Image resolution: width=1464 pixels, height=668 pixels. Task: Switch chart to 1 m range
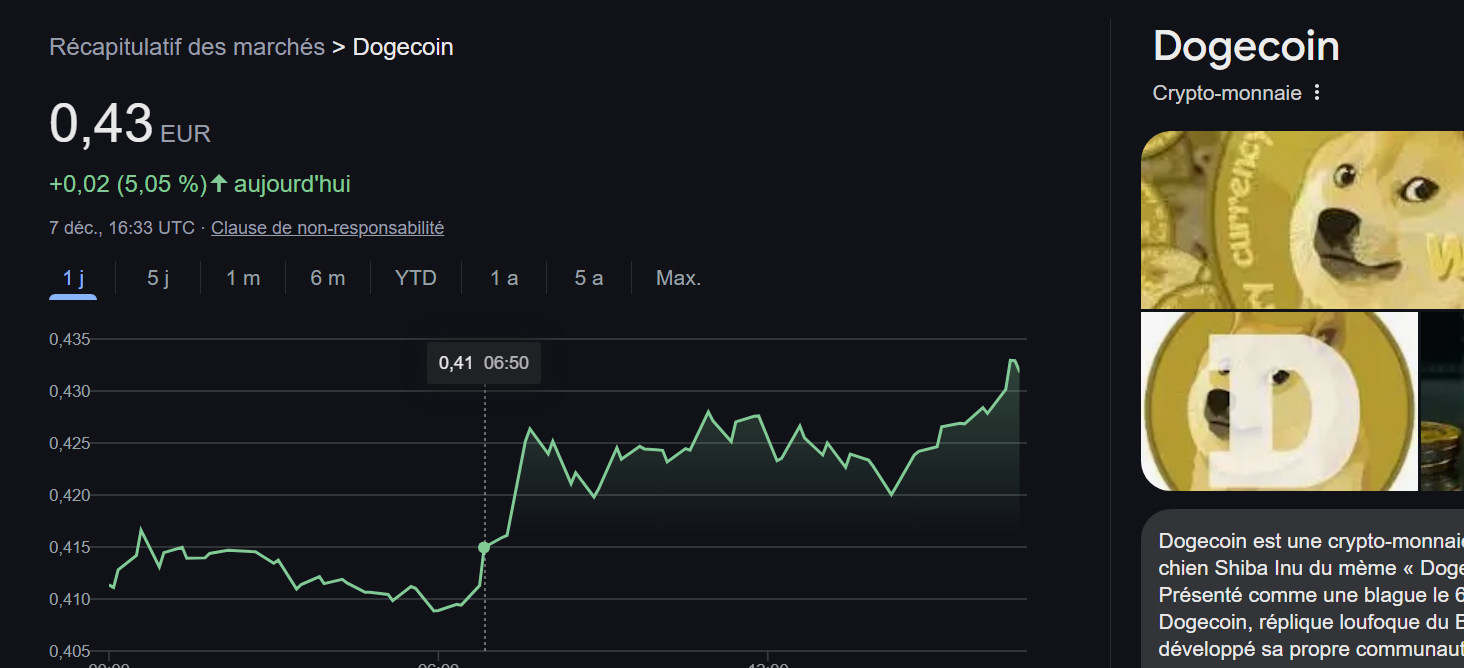[x=243, y=278]
